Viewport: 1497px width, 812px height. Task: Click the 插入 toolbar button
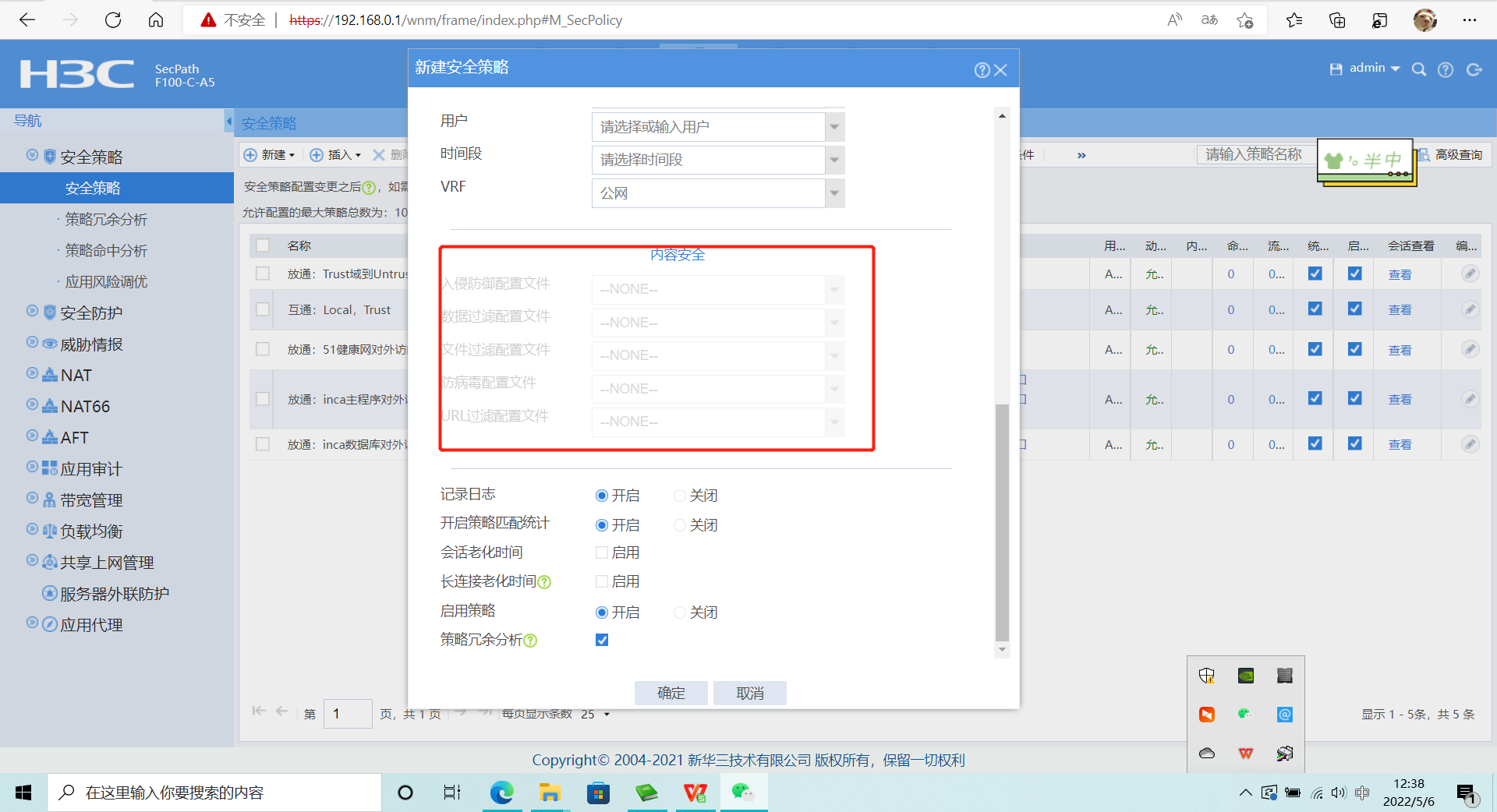(x=336, y=155)
